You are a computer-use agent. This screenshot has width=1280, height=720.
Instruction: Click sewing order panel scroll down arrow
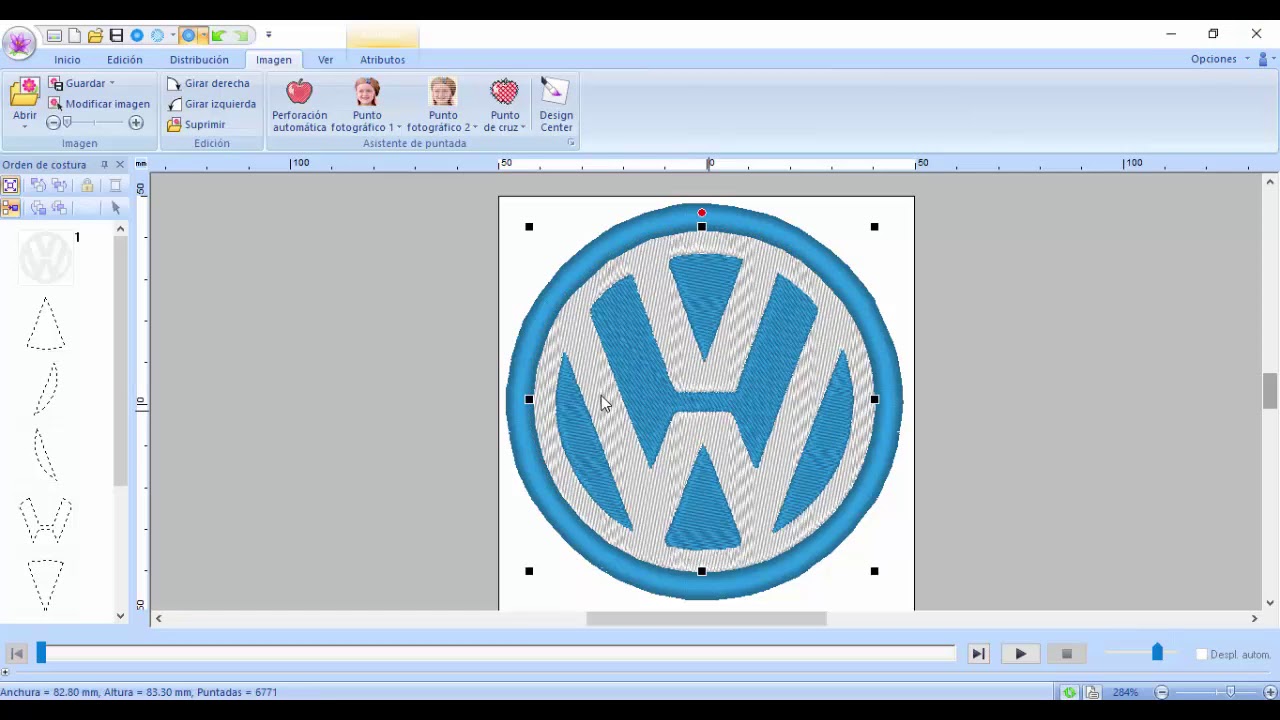(x=120, y=616)
